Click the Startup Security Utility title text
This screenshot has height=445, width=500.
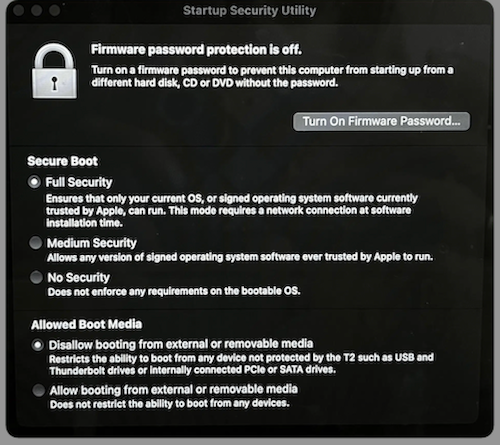click(x=249, y=10)
